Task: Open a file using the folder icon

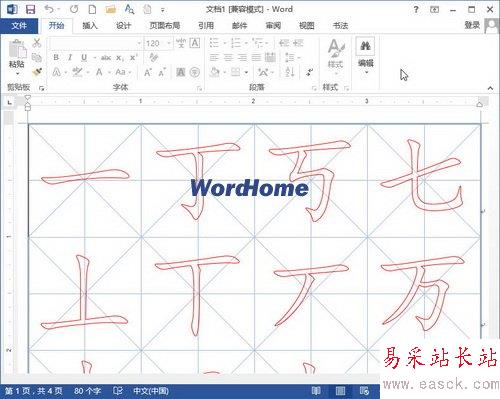Action: pyautogui.click(x=111, y=9)
